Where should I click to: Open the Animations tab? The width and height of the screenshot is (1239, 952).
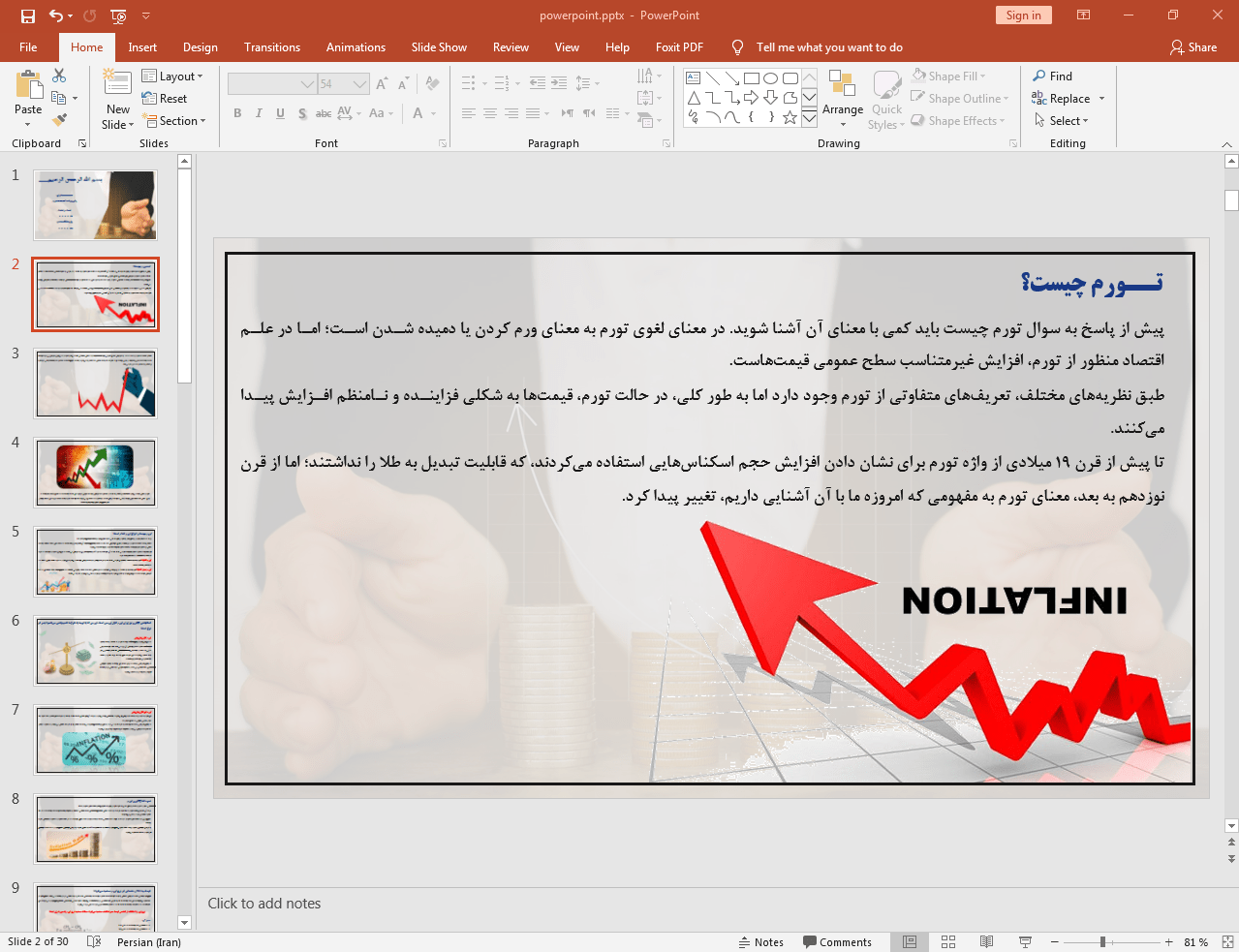click(356, 47)
